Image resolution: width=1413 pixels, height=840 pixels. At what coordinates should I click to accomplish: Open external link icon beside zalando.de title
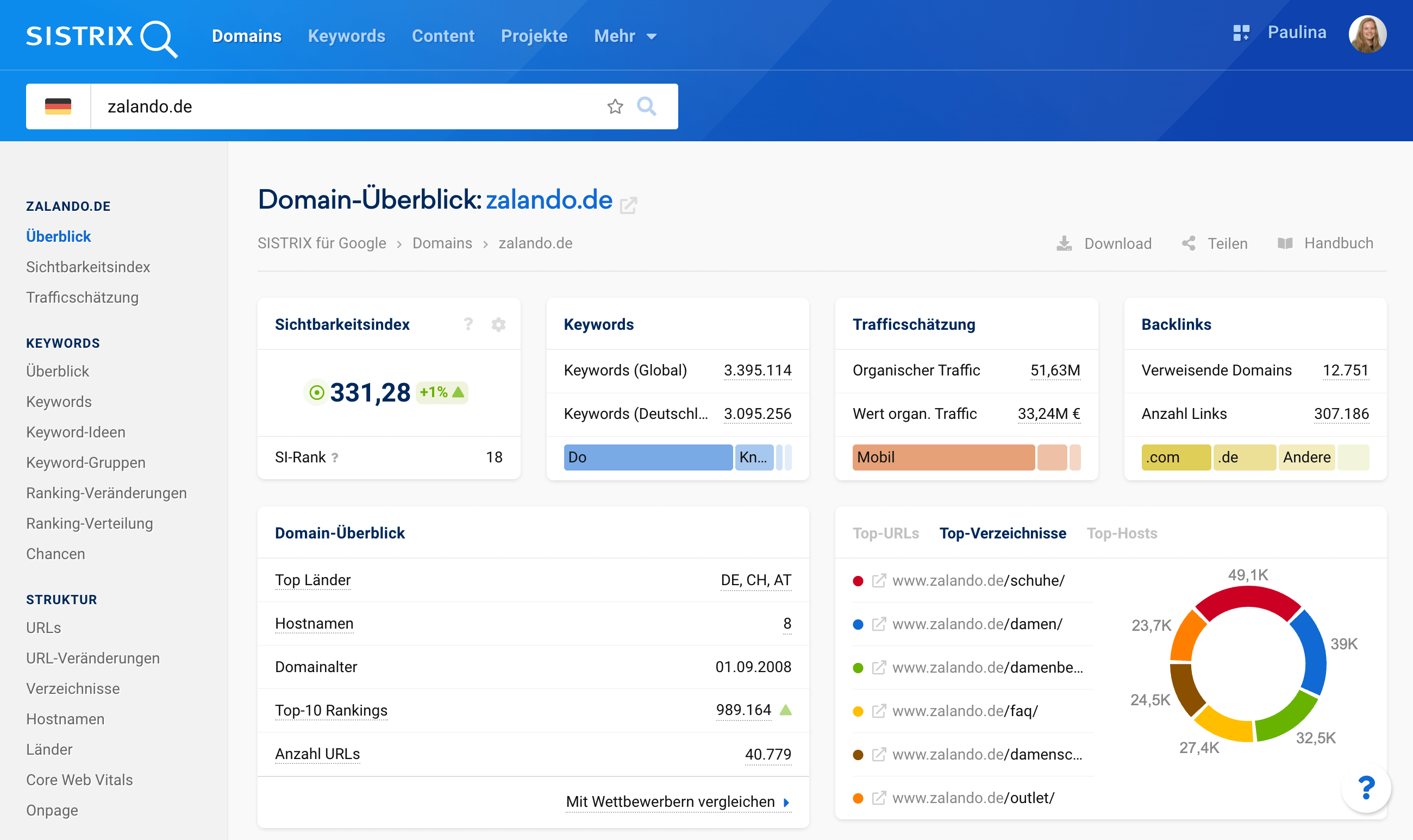(x=628, y=204)
